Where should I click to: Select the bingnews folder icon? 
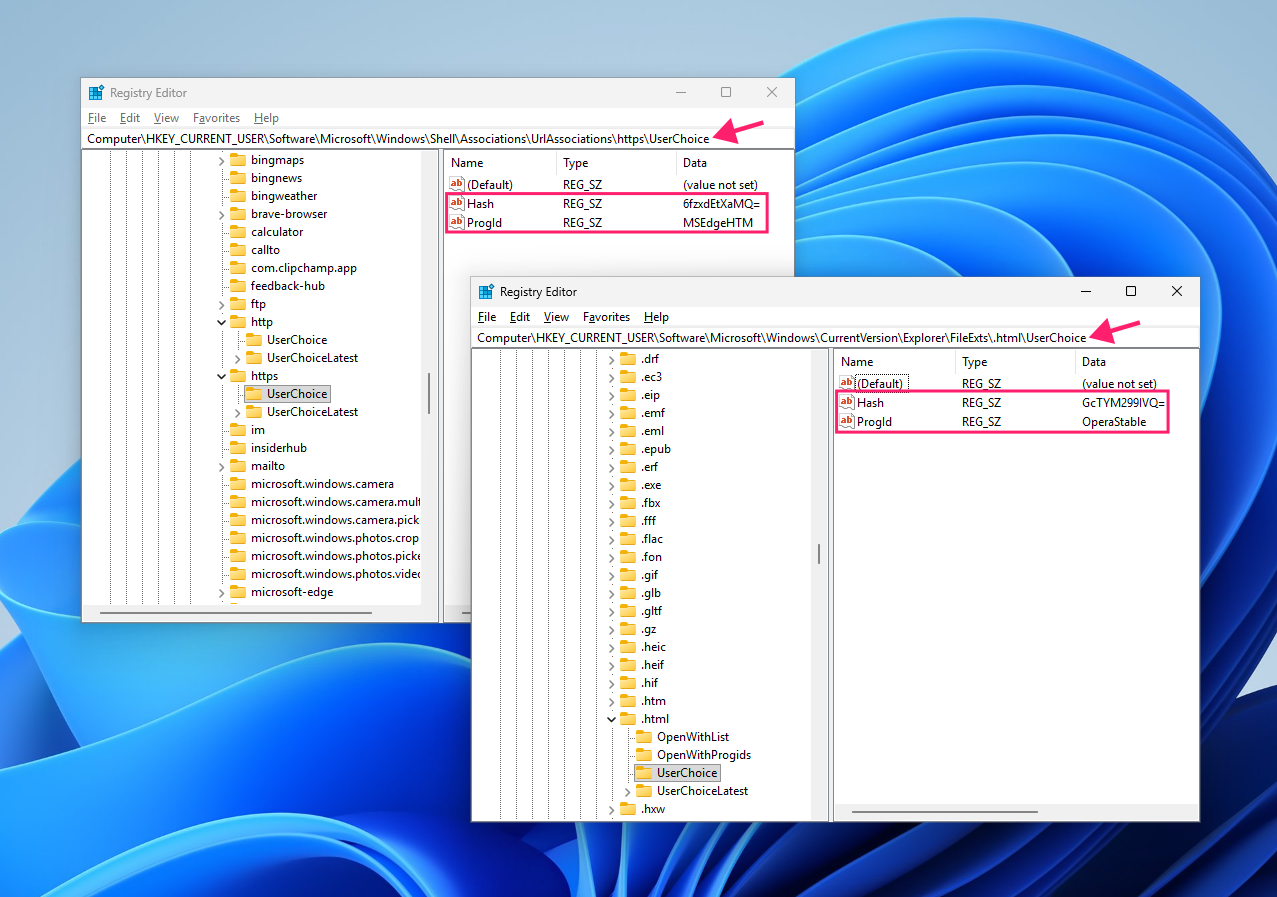(x=238, y=178)
